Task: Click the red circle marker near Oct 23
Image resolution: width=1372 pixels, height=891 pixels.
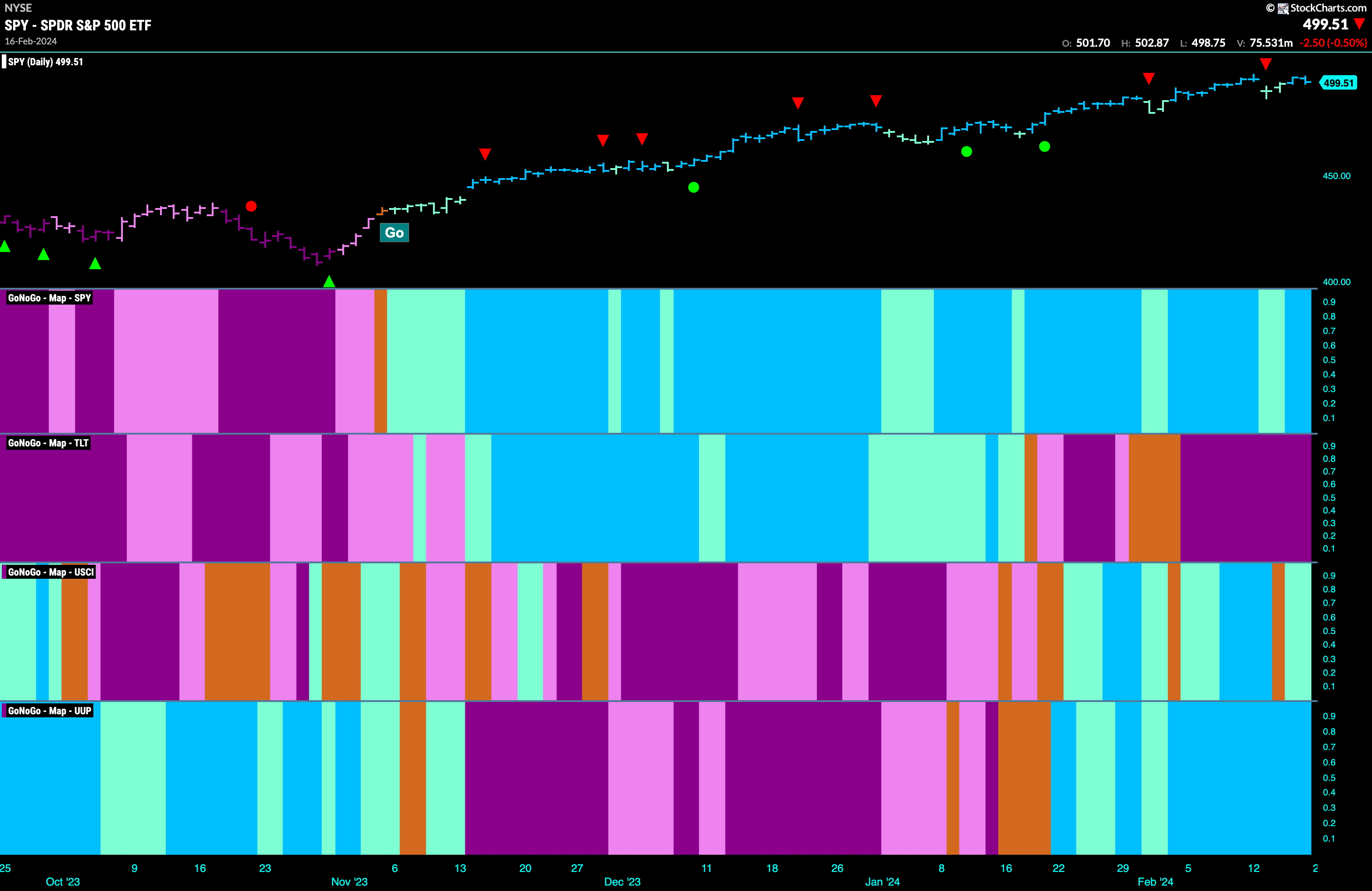Action: (x=251, y=206)
